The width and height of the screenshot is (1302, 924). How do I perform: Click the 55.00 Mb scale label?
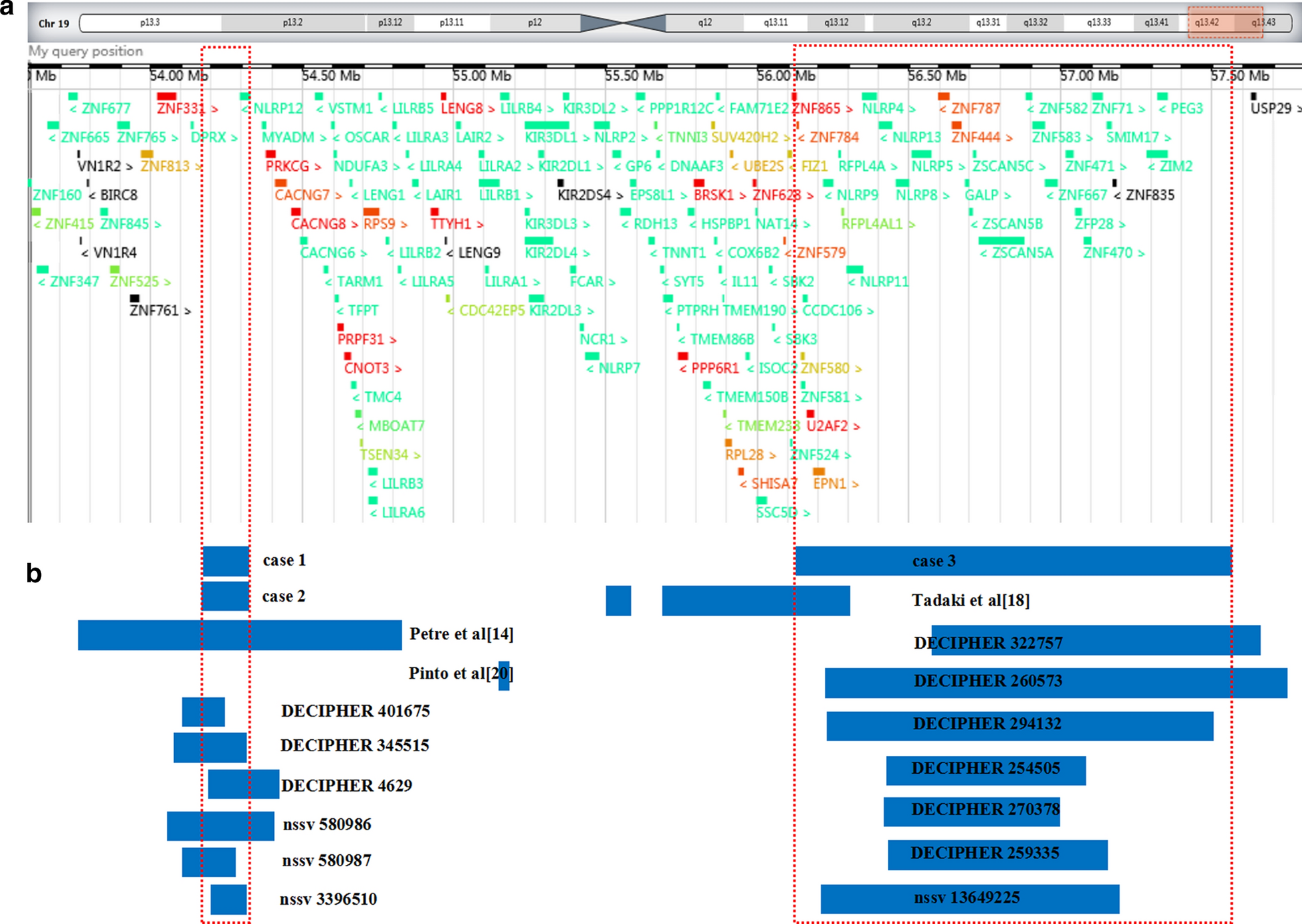point(483,76)
